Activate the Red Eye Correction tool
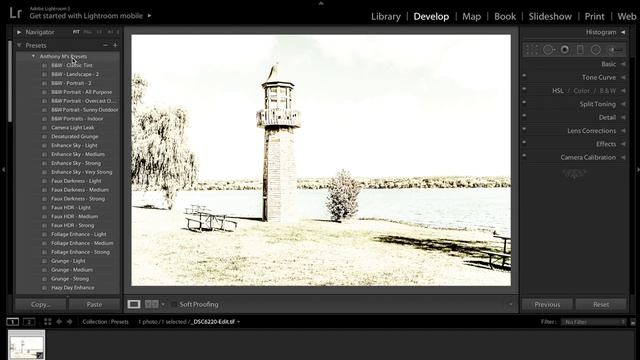Viewport: 640px width, 360px height. [564, 50]
